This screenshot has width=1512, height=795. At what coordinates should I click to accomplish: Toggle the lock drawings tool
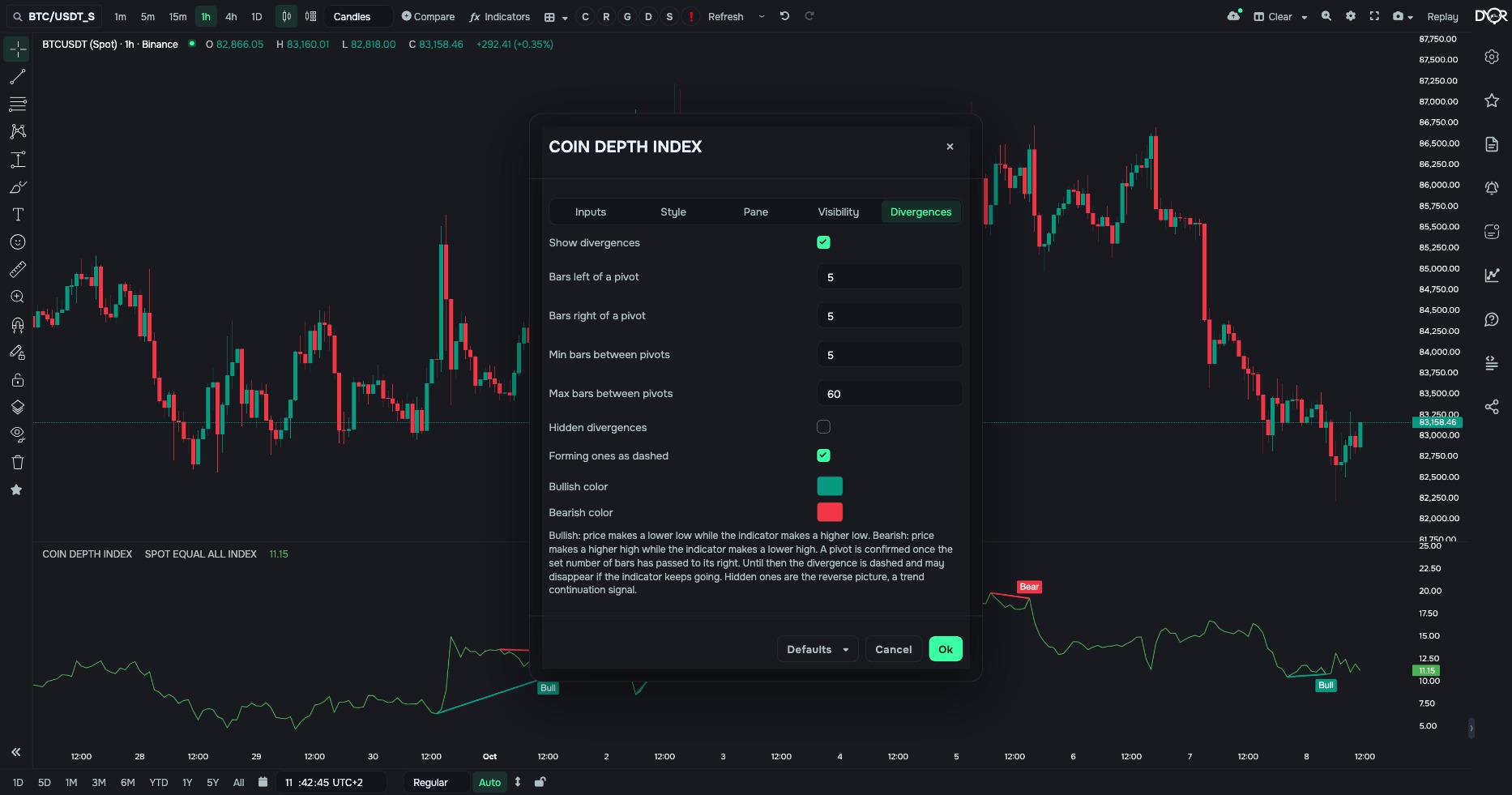point(17,380)
